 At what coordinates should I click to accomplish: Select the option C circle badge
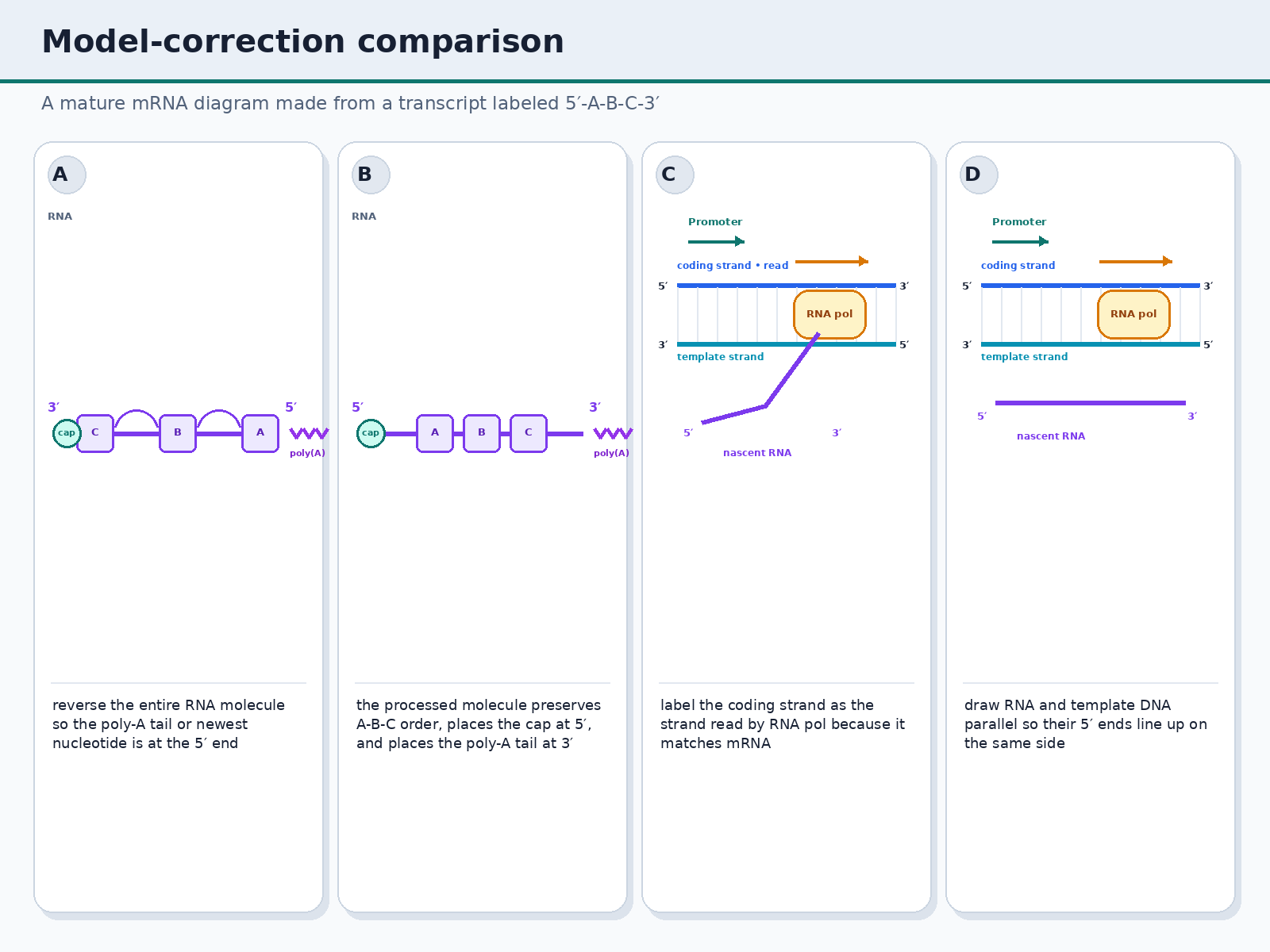pyautogui.click(x=675, y=175)
